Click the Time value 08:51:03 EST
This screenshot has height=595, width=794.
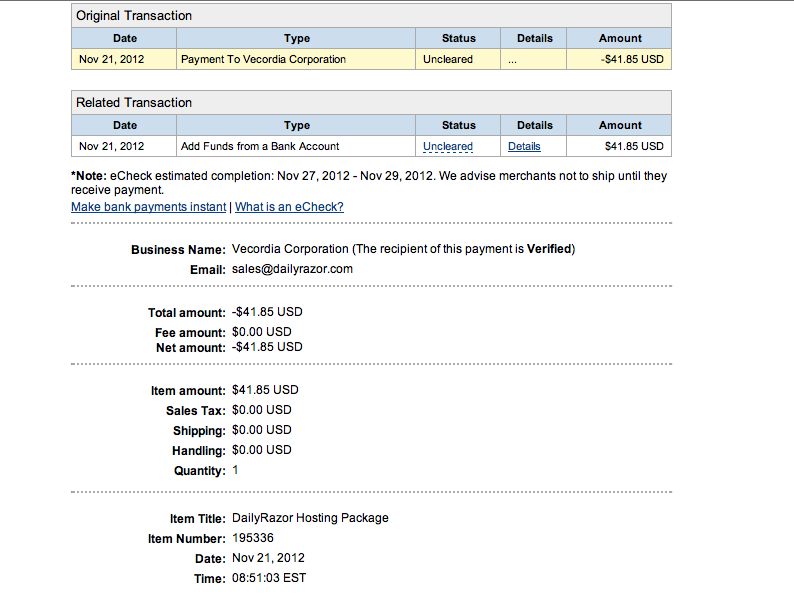[269, 578]
